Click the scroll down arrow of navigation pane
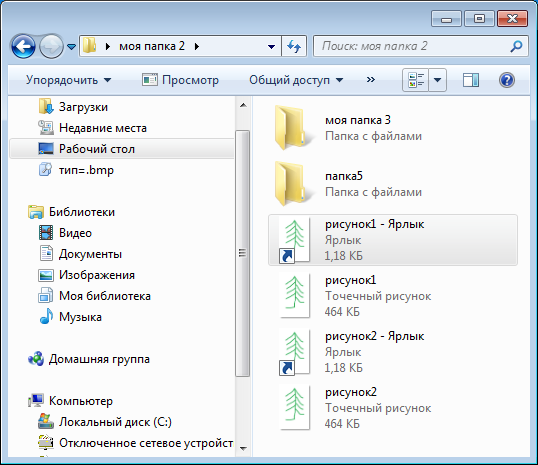Viewport: 538px width, 465px height. click(243, 449)
